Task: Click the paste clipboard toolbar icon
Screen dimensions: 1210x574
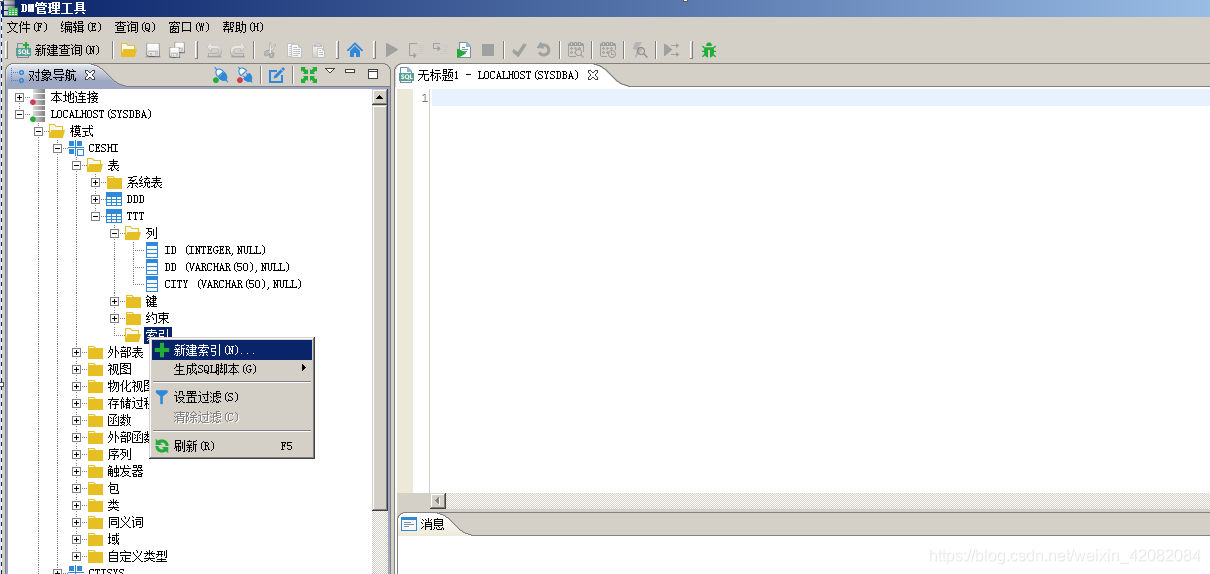Action: click(318, 50)
